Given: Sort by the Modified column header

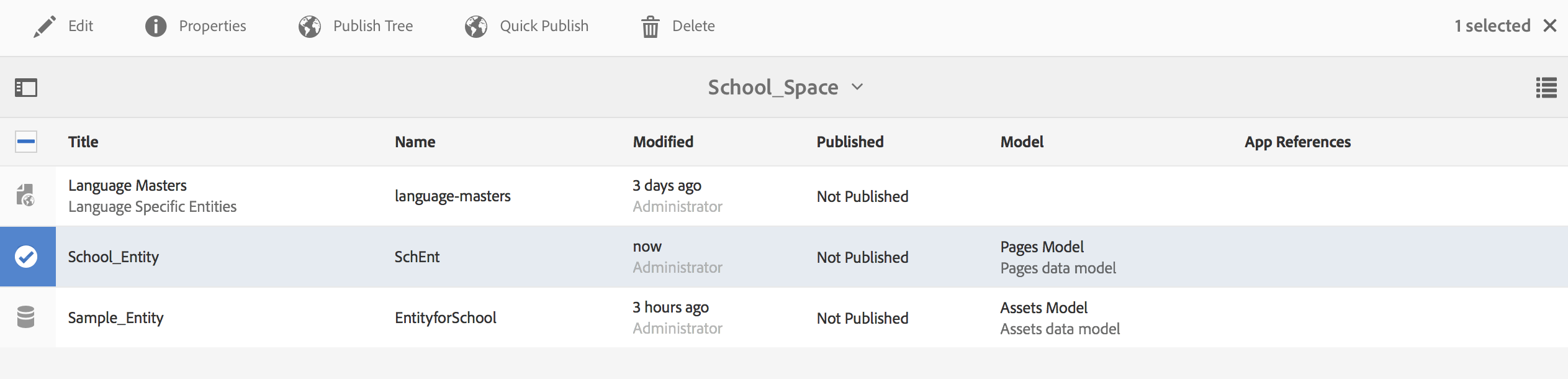Looking at the screenshot, I should [x=663, y=142].
